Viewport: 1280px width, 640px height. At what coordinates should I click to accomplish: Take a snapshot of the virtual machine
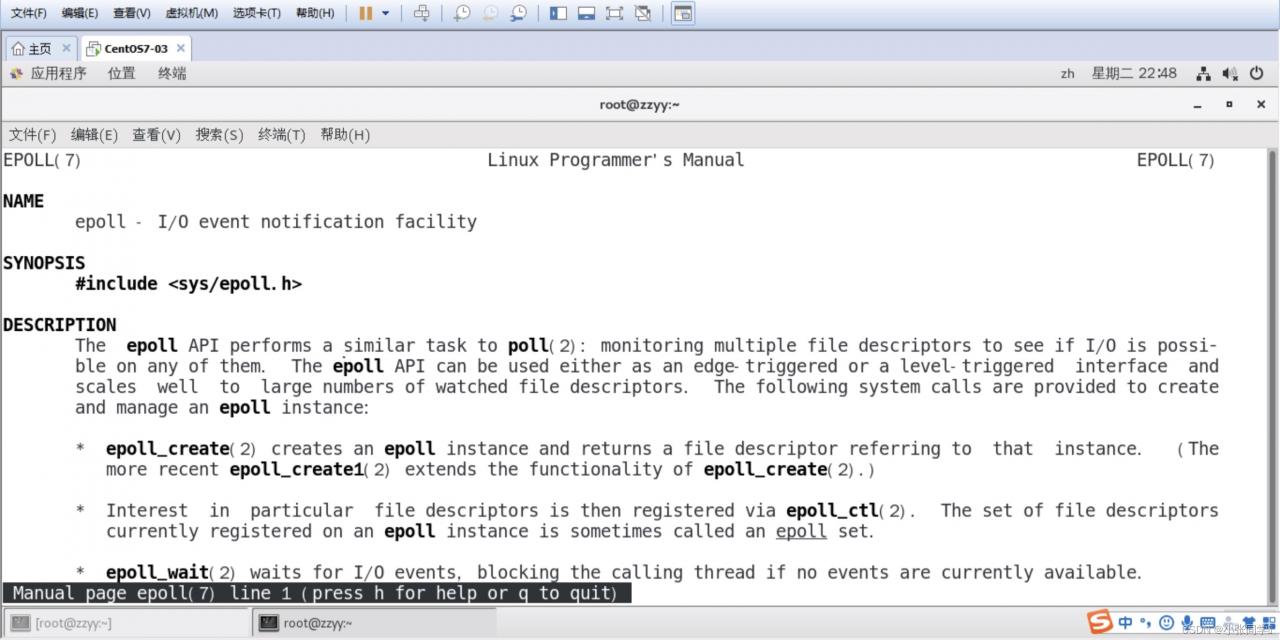click(462, 13)
